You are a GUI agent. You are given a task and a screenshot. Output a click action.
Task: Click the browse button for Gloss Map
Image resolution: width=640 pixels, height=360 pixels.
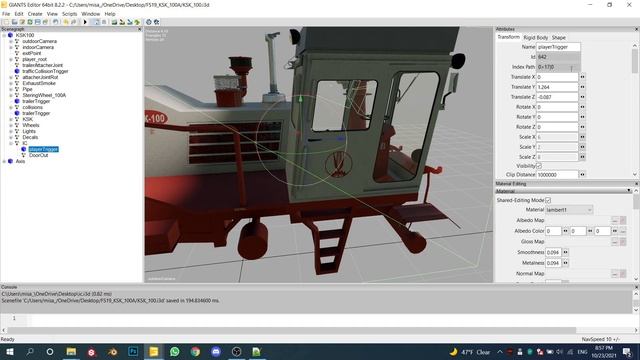615,242
